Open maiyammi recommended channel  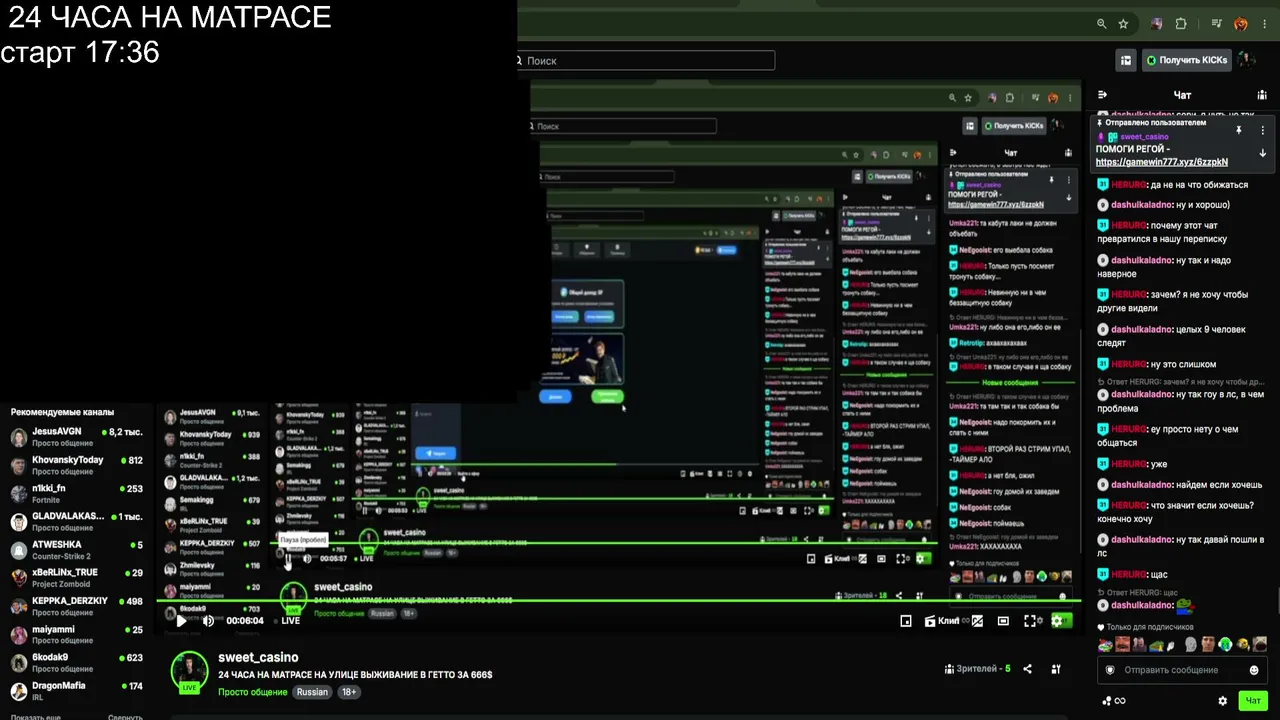76,634
